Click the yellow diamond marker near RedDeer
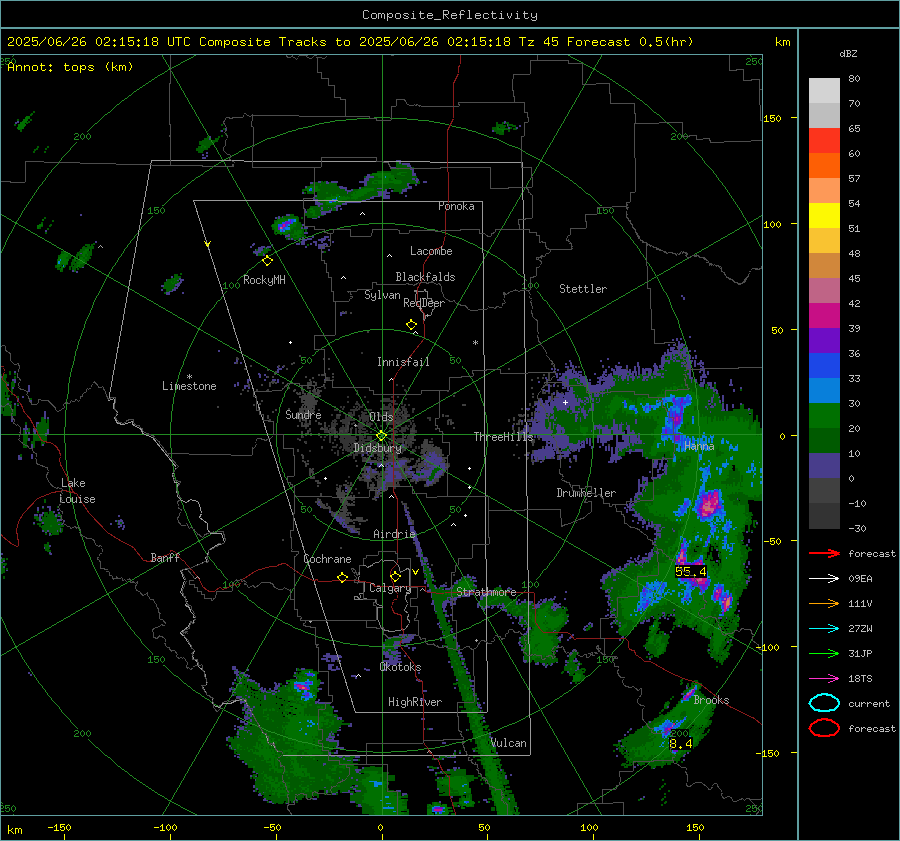Screen dimensions: 900x841 (x=411, y=325)
